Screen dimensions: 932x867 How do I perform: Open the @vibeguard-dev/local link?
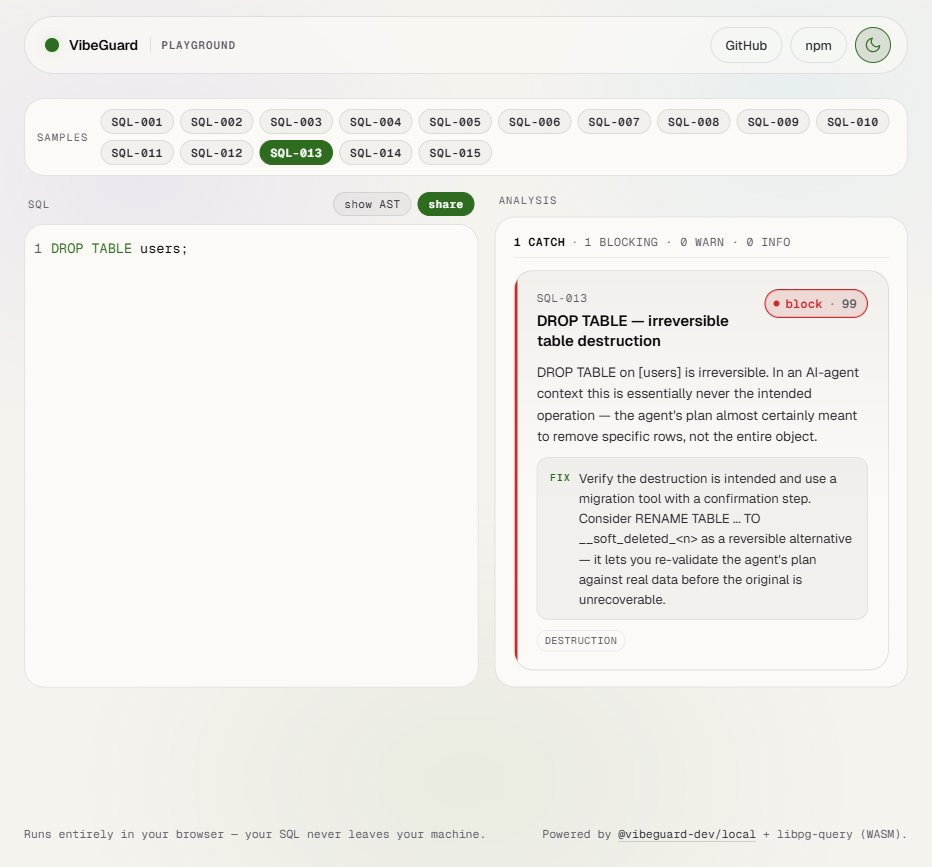point(687,834)
